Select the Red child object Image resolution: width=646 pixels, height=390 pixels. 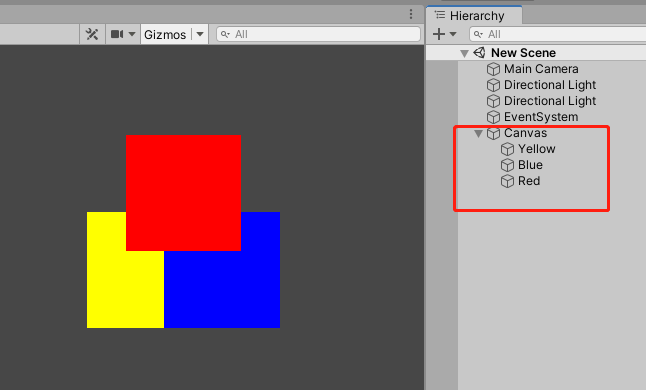[529, 181]
